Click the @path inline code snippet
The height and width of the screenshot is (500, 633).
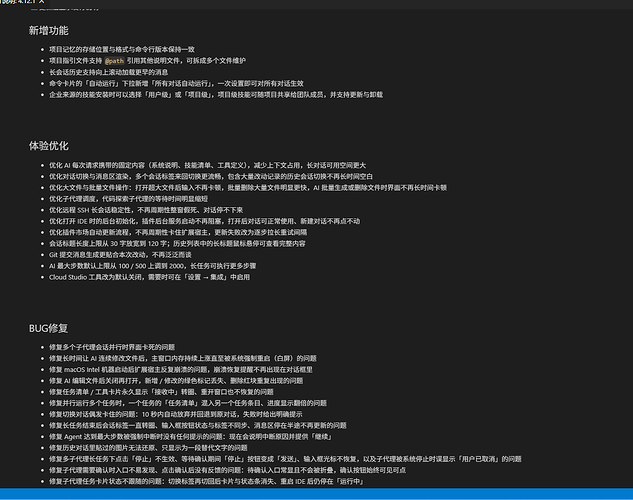coord(114,61)
